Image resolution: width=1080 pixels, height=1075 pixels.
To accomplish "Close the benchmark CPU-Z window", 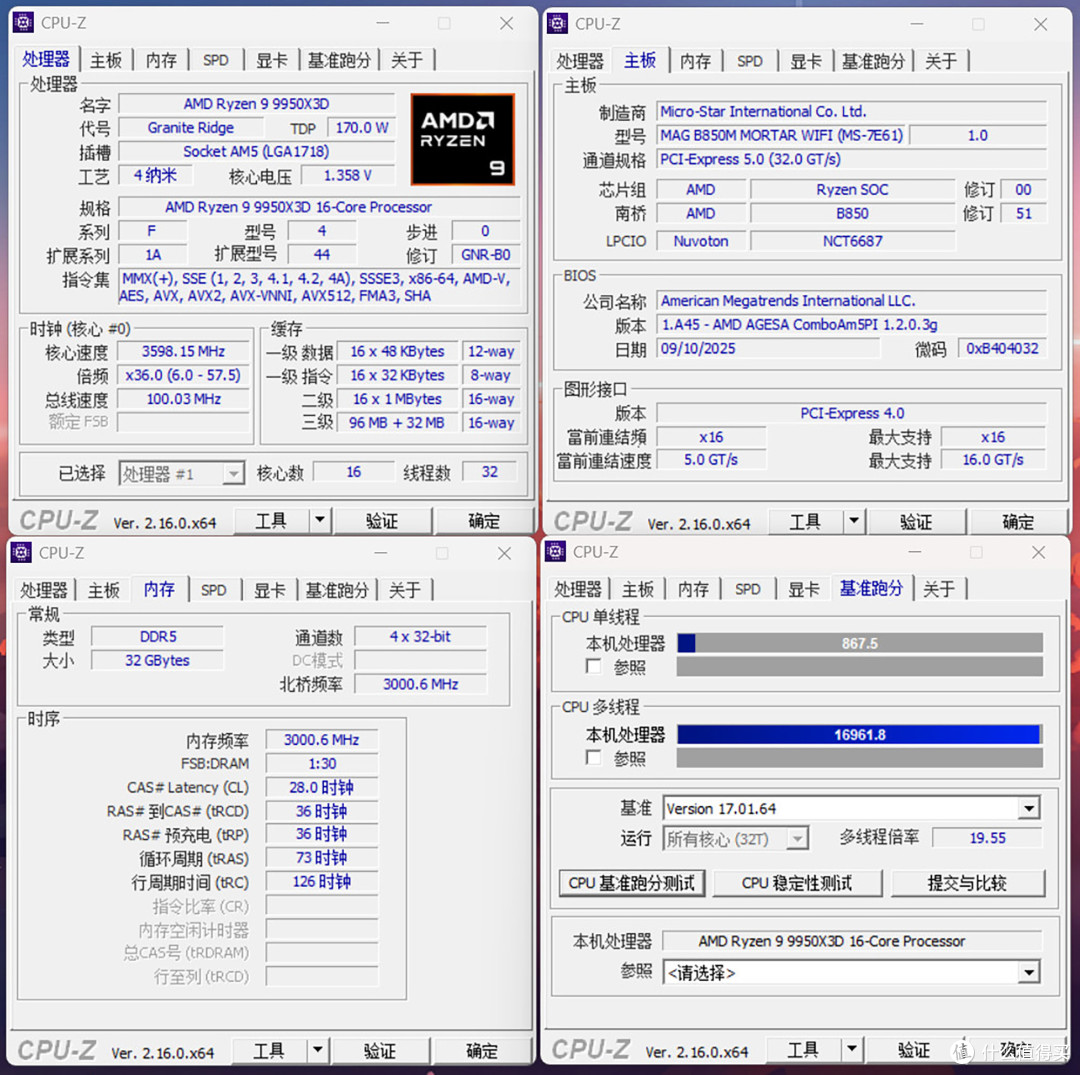I will [x=1039, y=552].
